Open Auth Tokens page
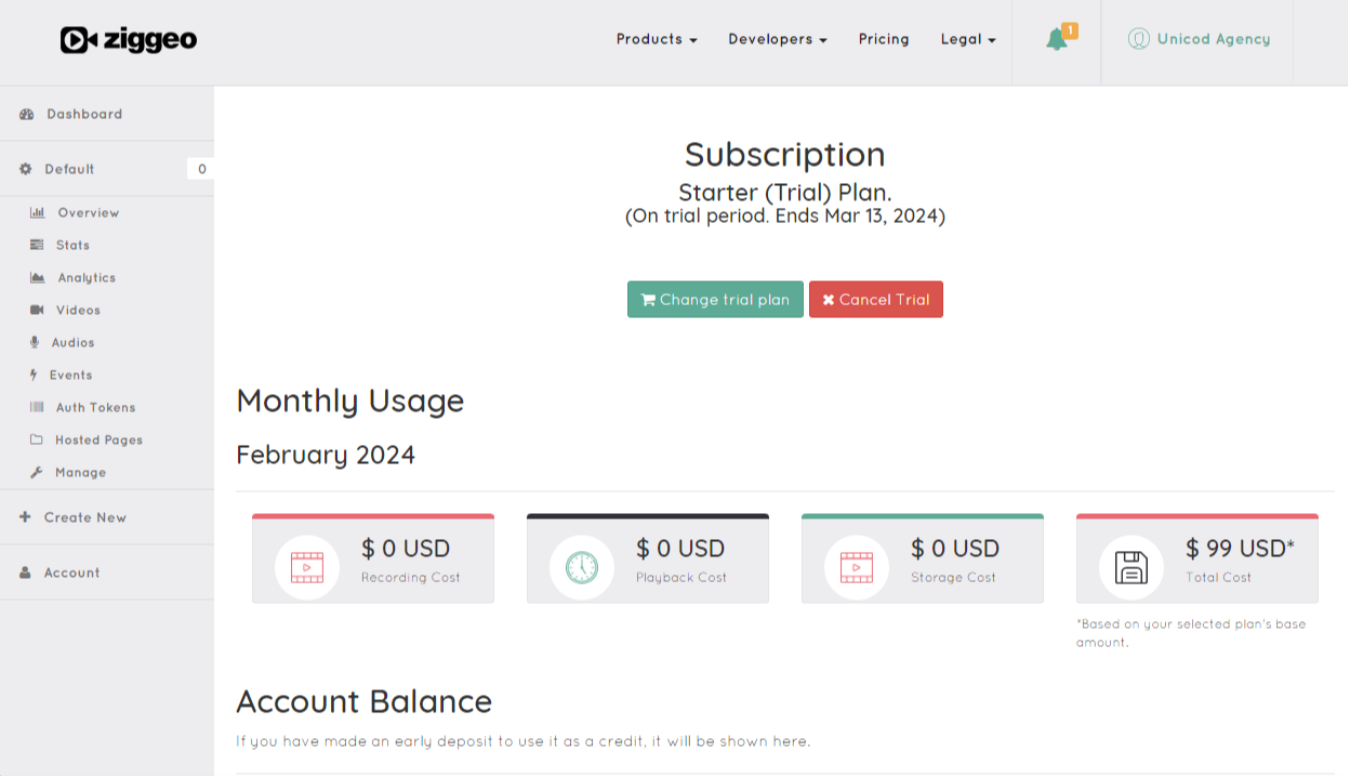 tap(95, 407)
